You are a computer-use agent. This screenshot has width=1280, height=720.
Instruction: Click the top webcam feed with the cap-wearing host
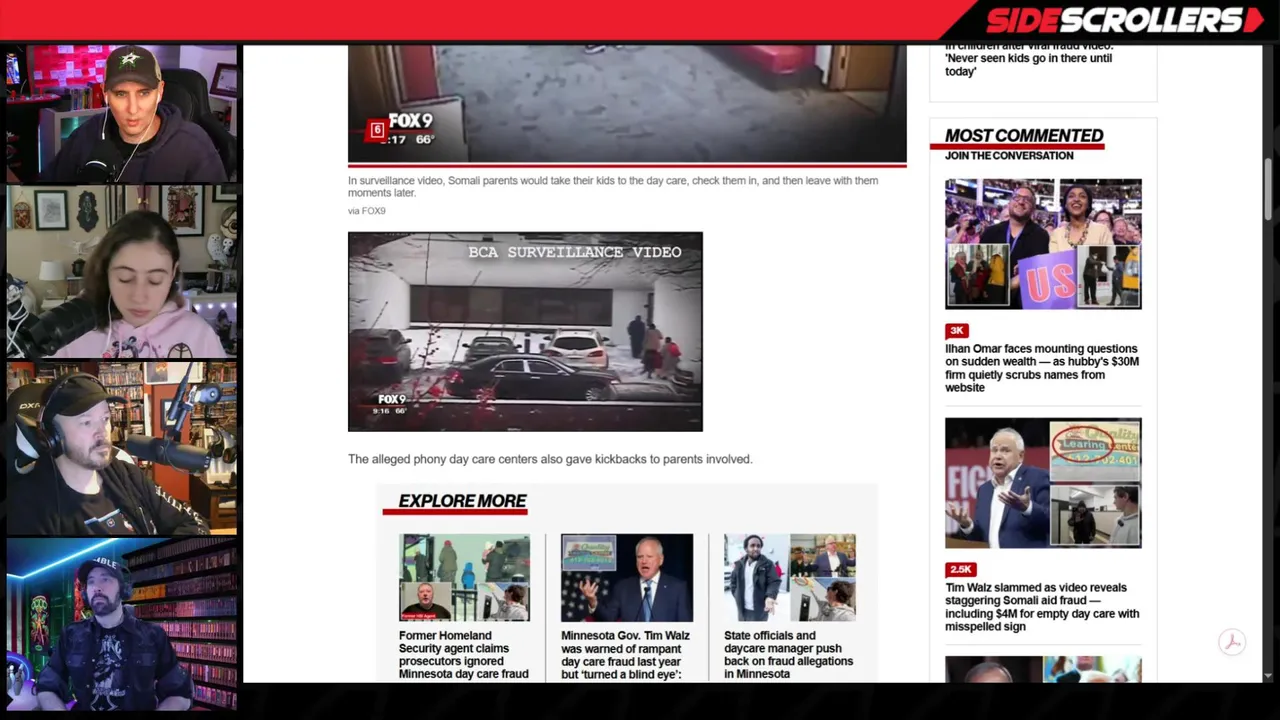[122, 113]
